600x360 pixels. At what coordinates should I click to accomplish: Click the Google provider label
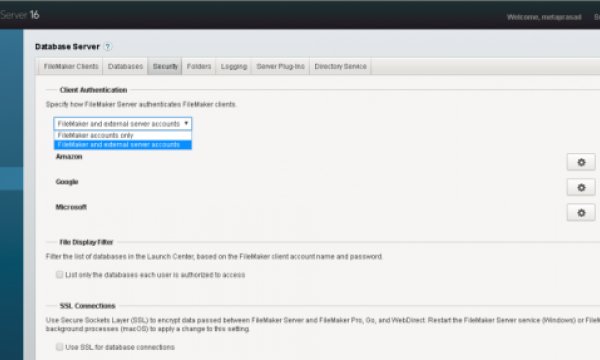(x=67, y=182)
